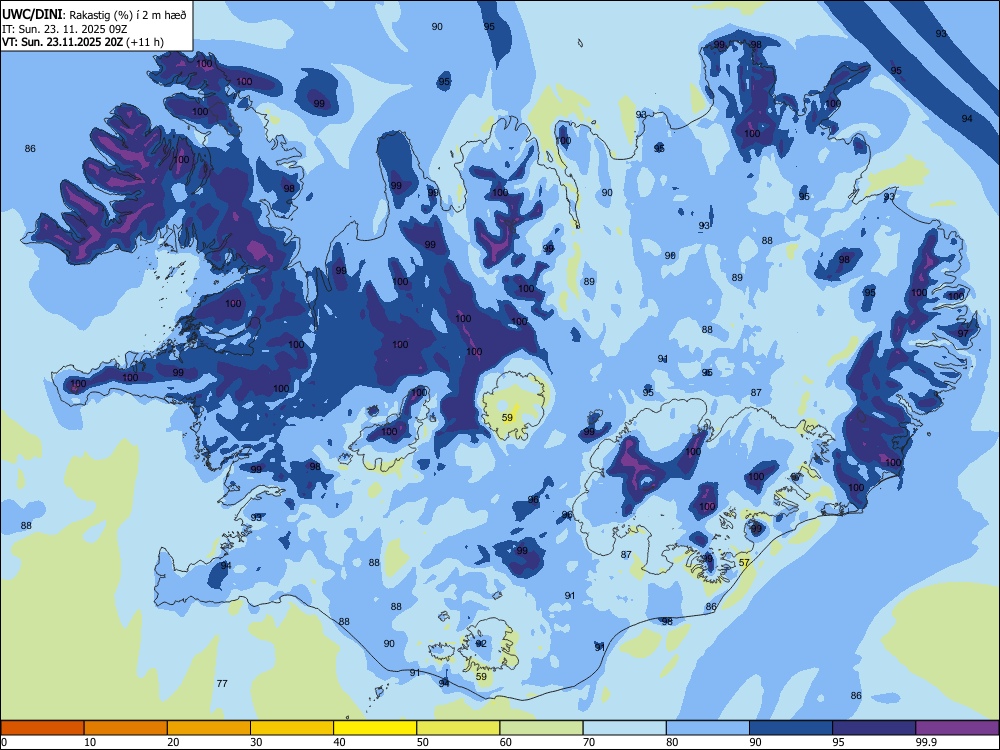Click the legend scale label 50

click(423, 742)
